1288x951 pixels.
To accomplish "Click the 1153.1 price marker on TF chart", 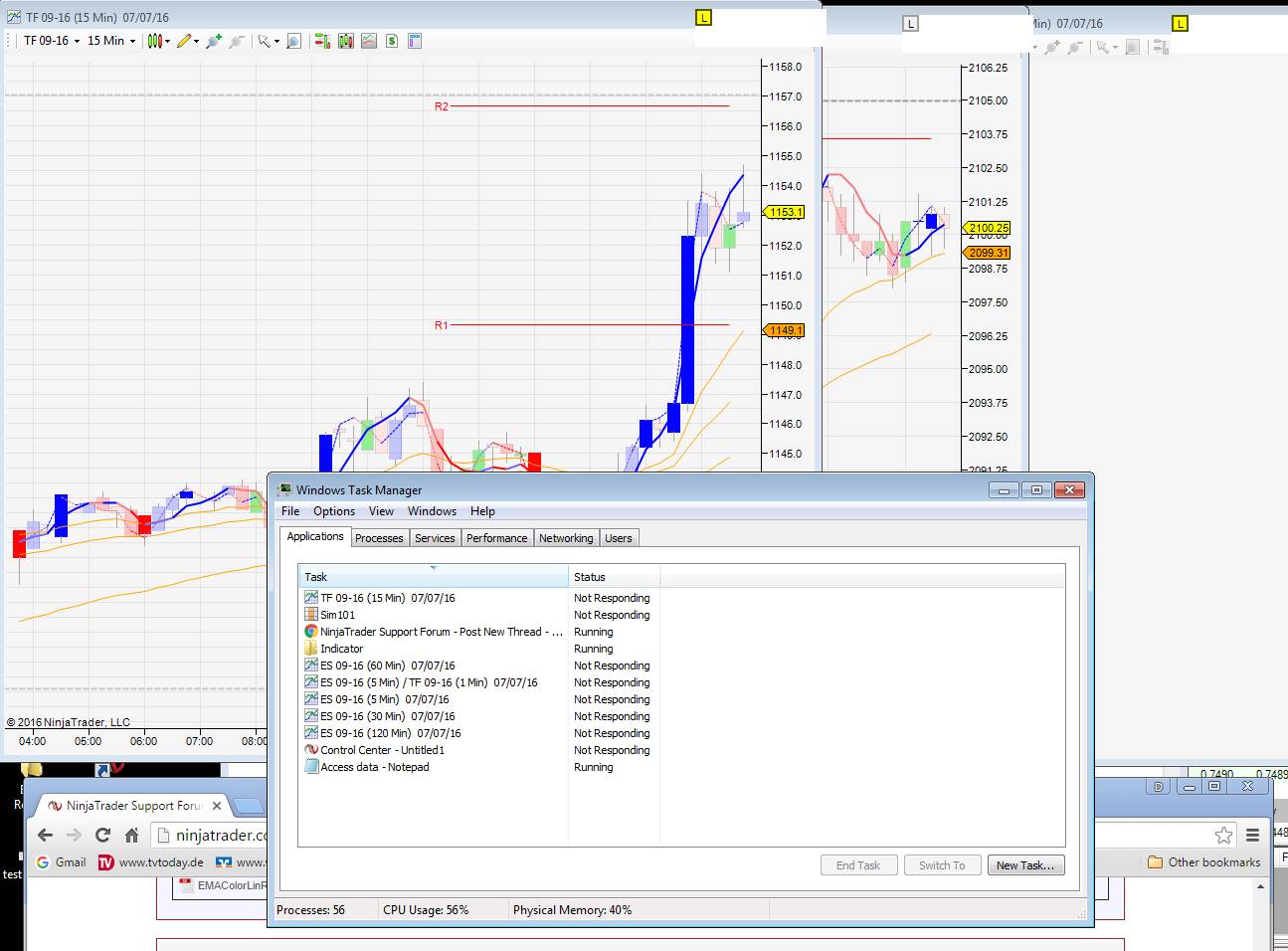I will click(x=784, y=212).
